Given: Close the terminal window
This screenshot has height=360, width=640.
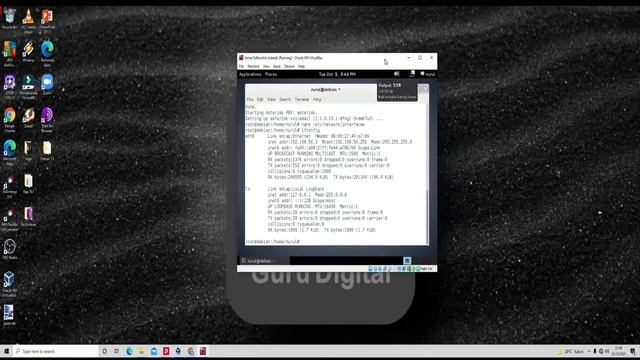Looking at the screenshot, I should [424, 89].
